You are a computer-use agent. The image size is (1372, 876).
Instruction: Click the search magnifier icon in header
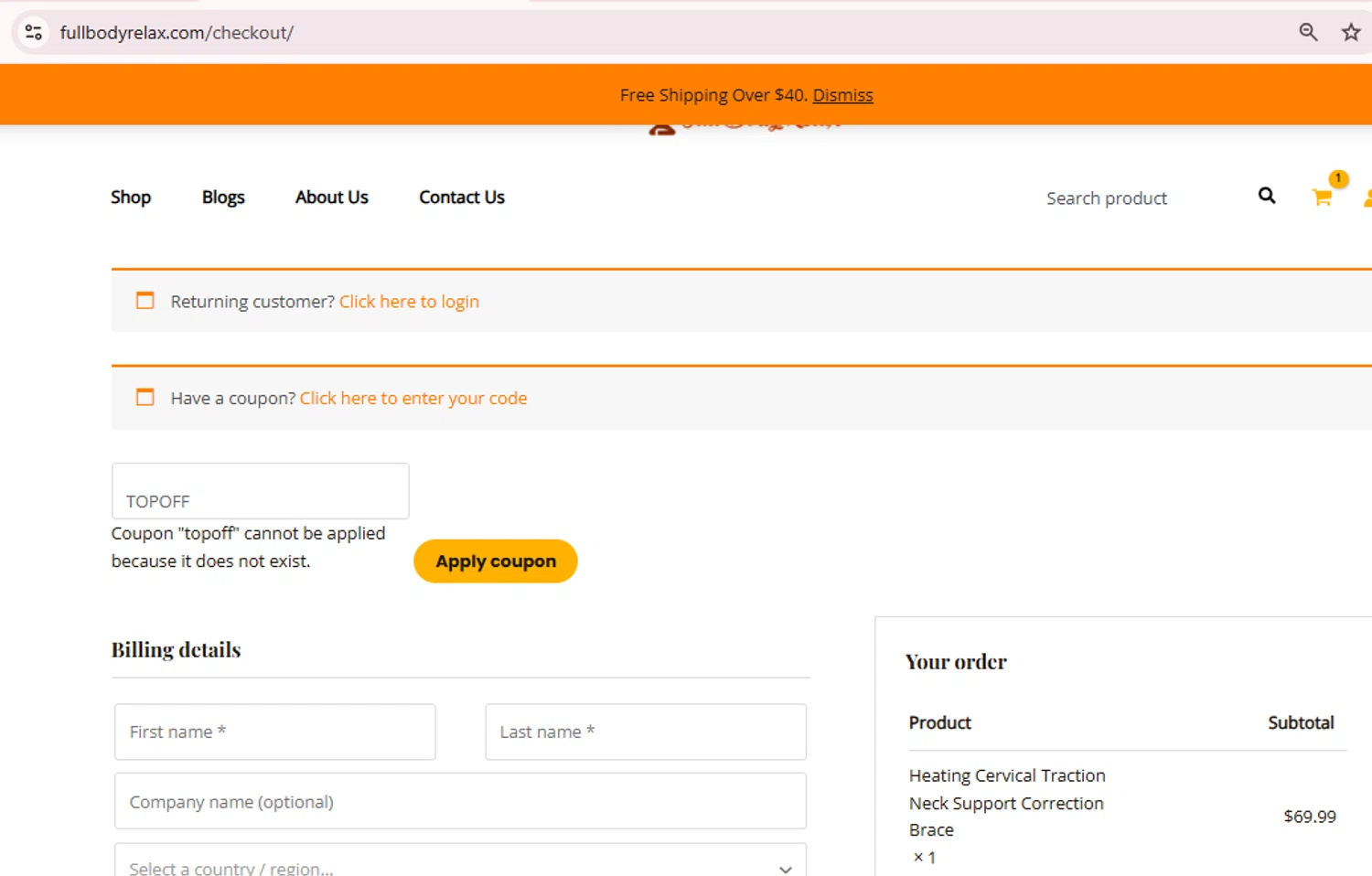click(x=1267, y=196)
